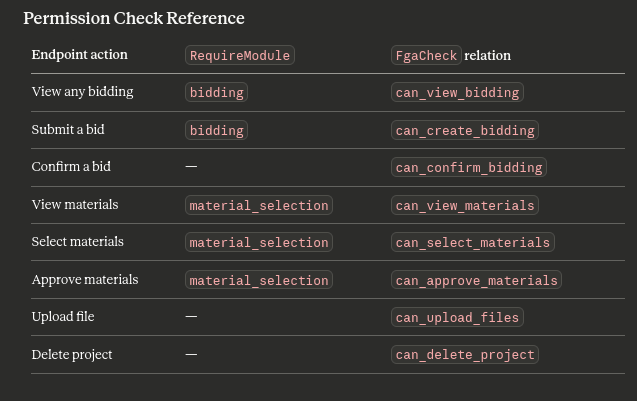Select the View any bidding row label
The image size is (637, 401).
pos(82,92)
